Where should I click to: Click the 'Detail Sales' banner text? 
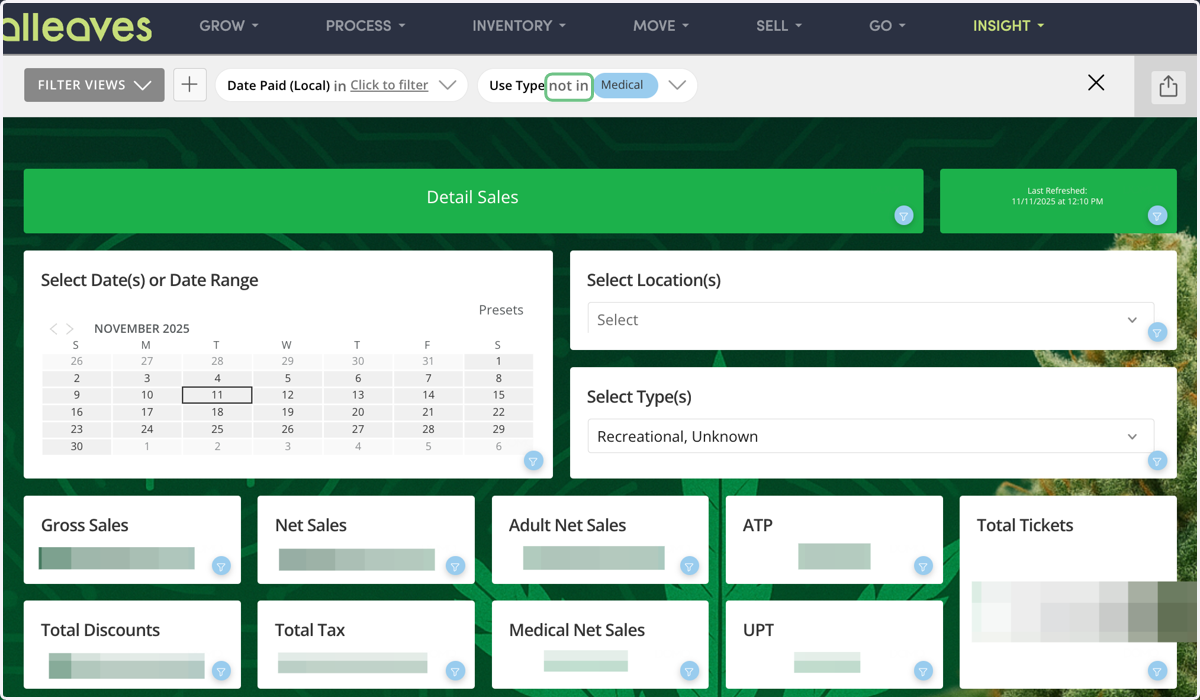472,197
